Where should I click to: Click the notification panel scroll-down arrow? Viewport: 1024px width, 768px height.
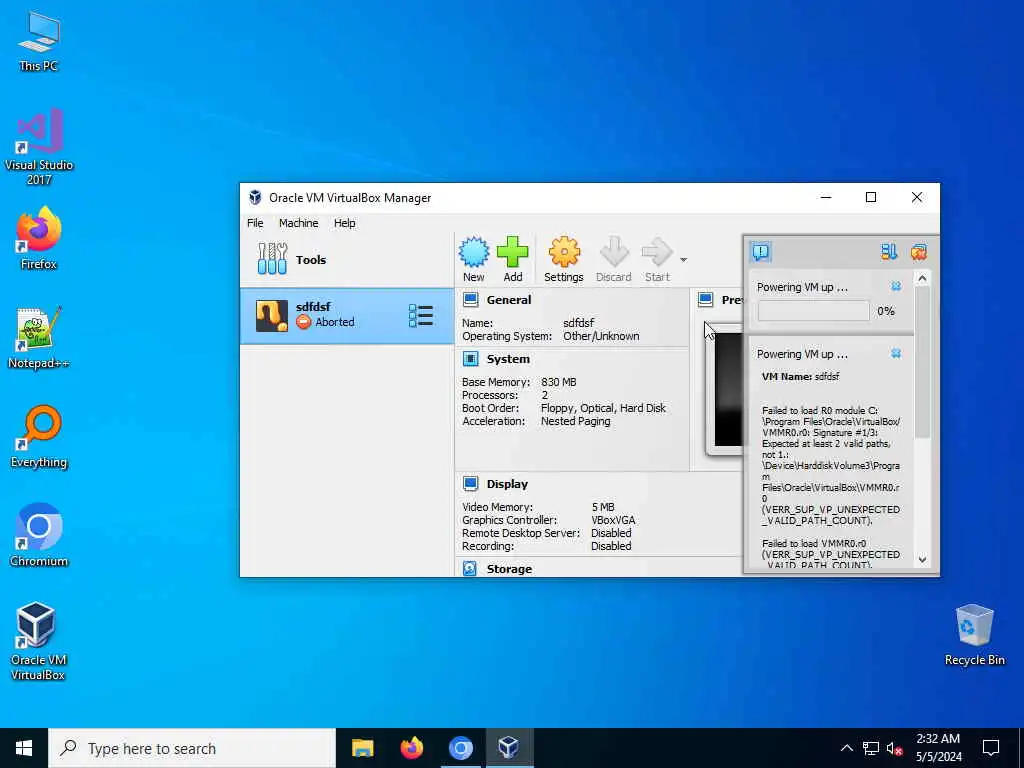point(922,559)
